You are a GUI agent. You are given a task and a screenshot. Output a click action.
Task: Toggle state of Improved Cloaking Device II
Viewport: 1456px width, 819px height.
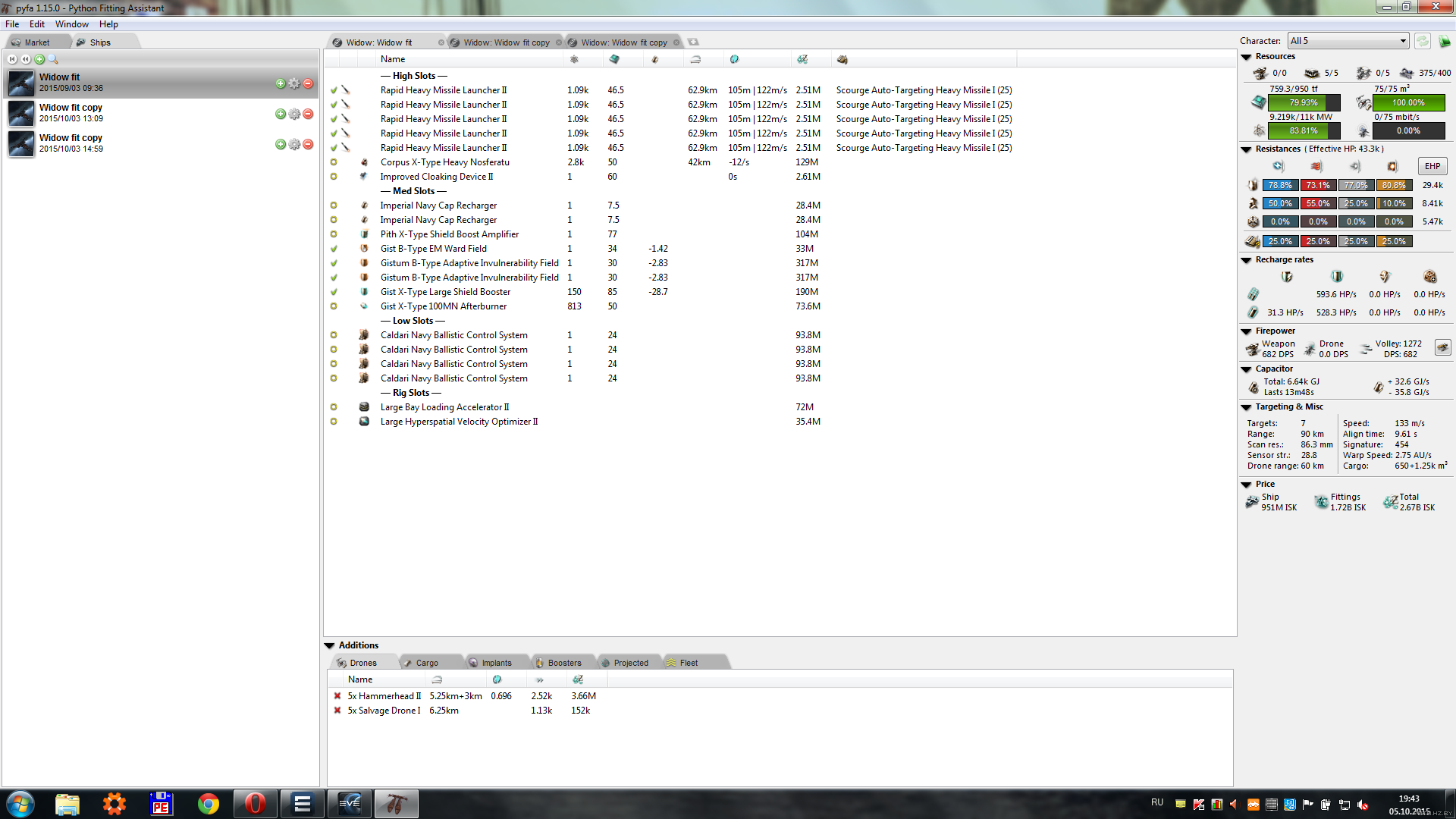(x=333, y=177)
